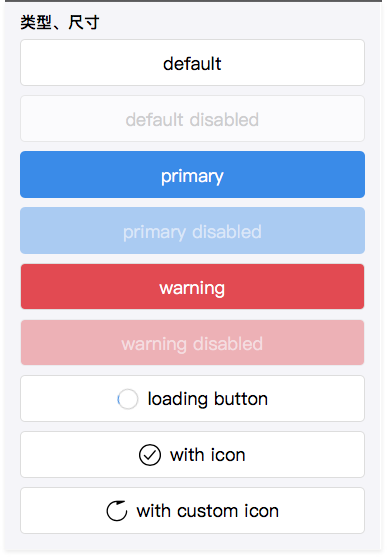This screenshot has width=391, height=558.
Task: Hit the red "warning" button
Action: click(192, 286)
